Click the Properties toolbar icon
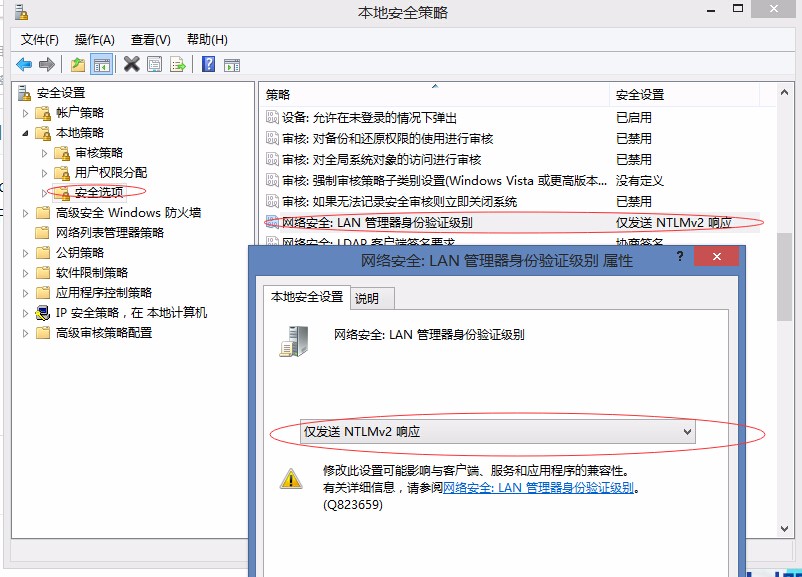802x577 pixels. 154,65
